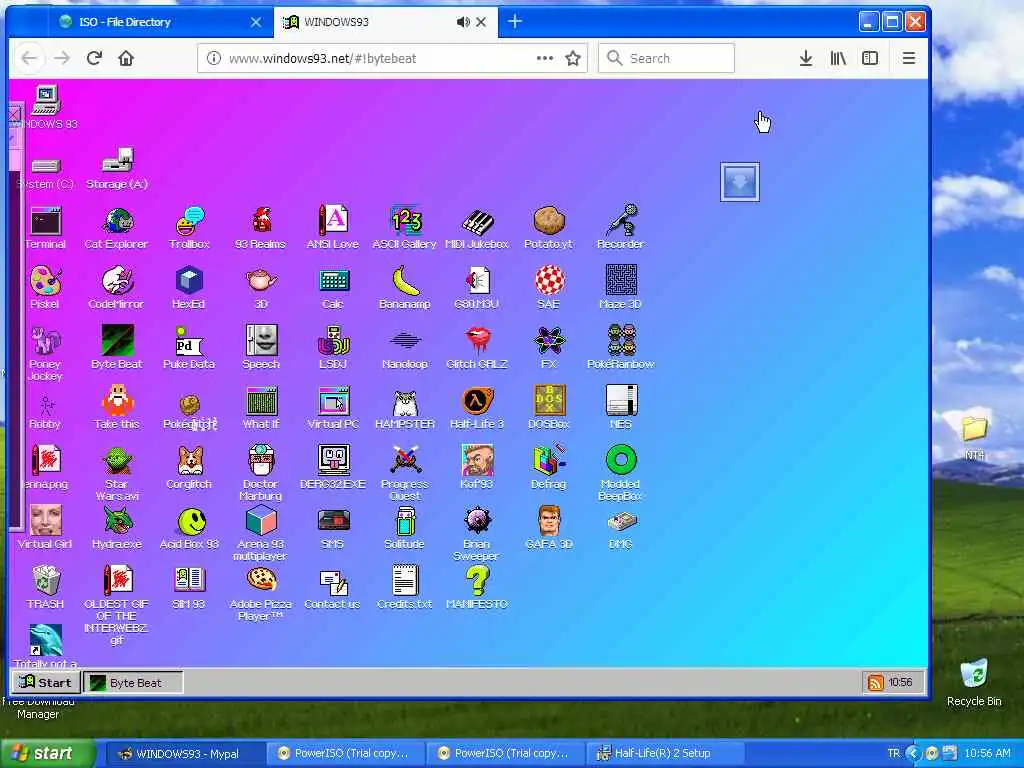Launch Cat Explorer
1024x768 pixels.
click(x=117, y=228)
